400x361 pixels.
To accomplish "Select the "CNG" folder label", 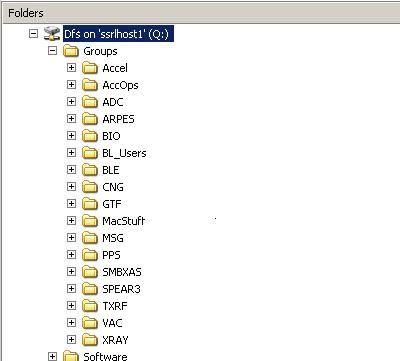I will tap(113, 187).
